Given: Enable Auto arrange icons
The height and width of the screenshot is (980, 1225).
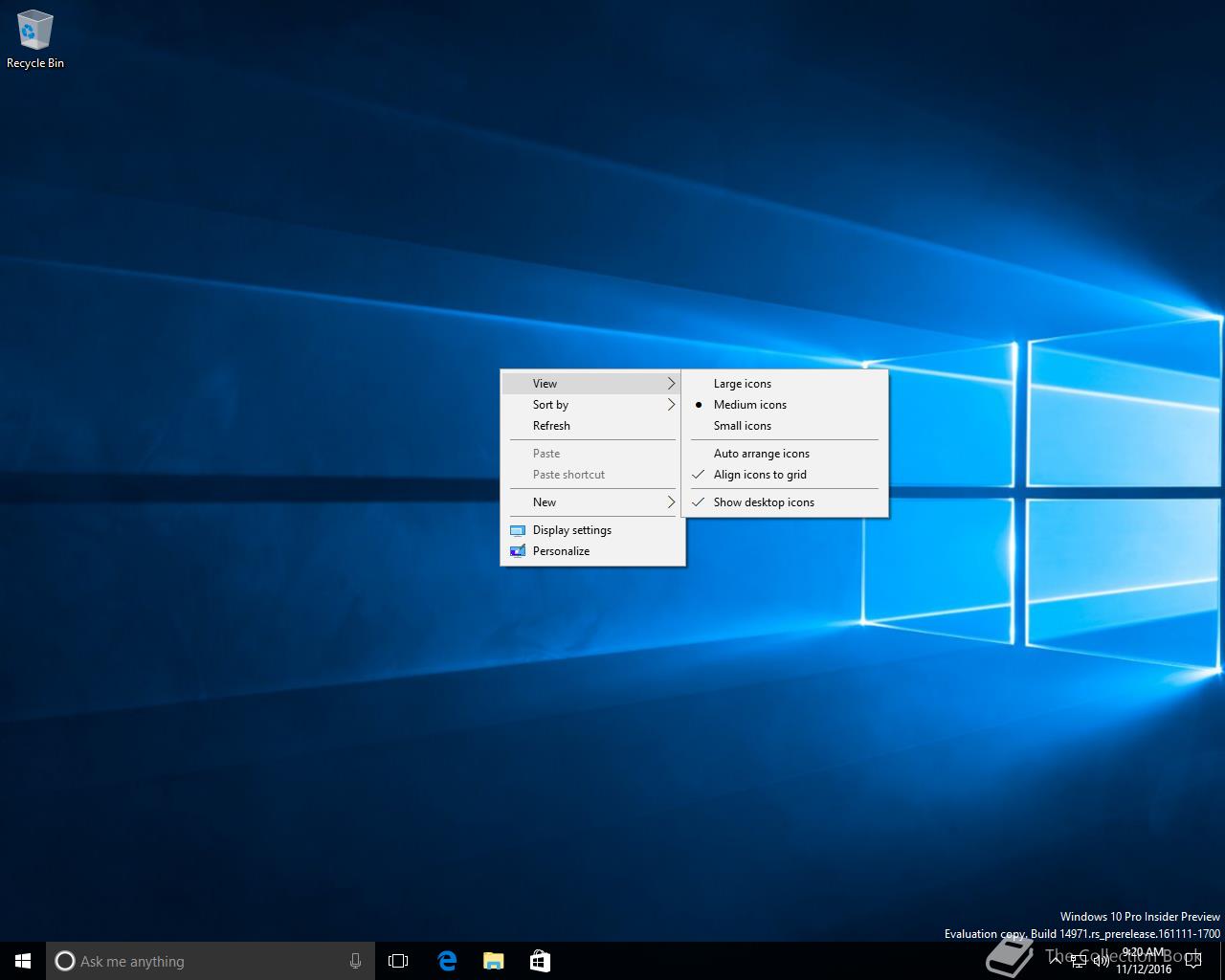Looking at the screenshot, I should point(762,454).
